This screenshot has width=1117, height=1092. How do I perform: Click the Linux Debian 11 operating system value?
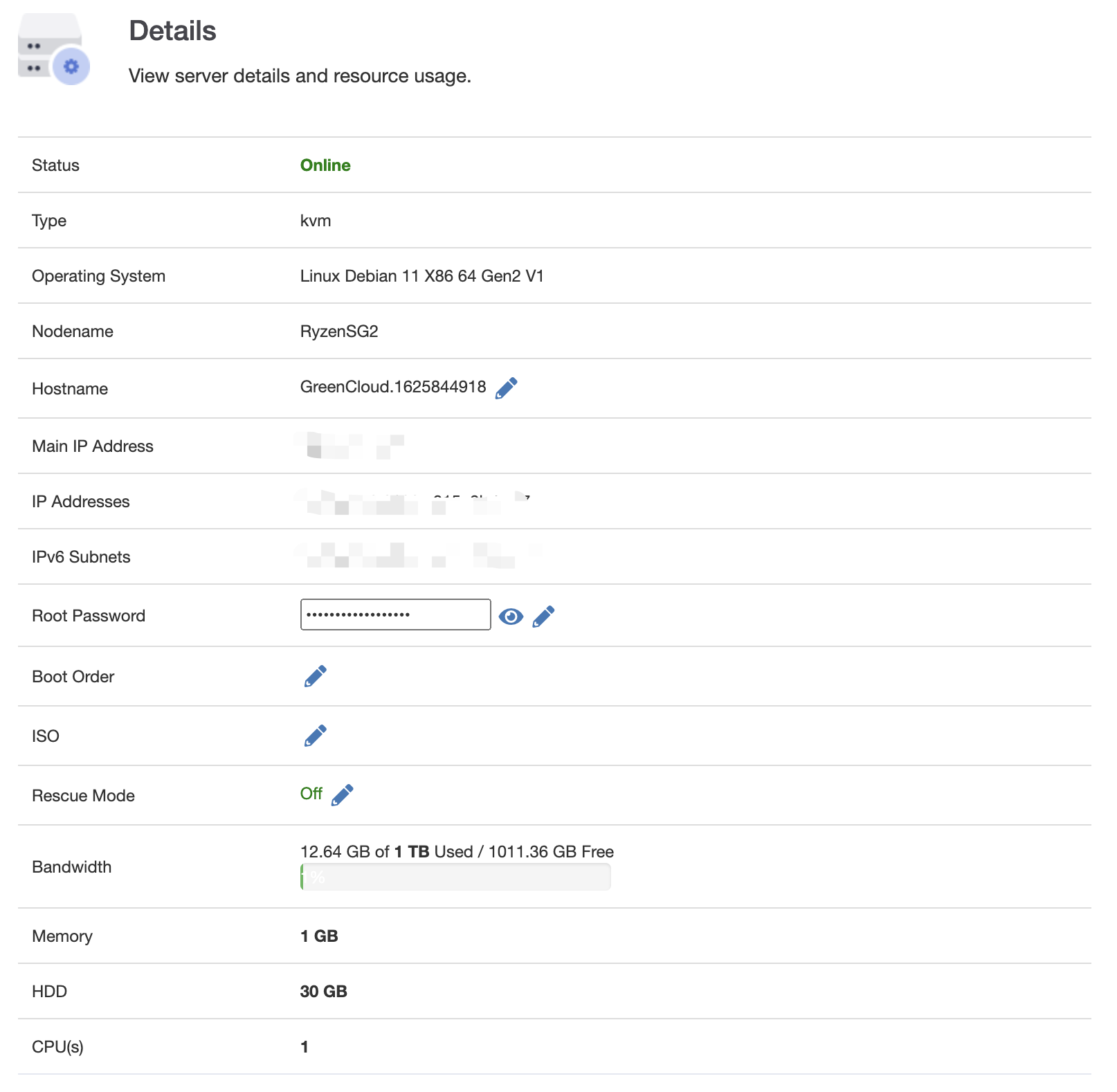421,276
